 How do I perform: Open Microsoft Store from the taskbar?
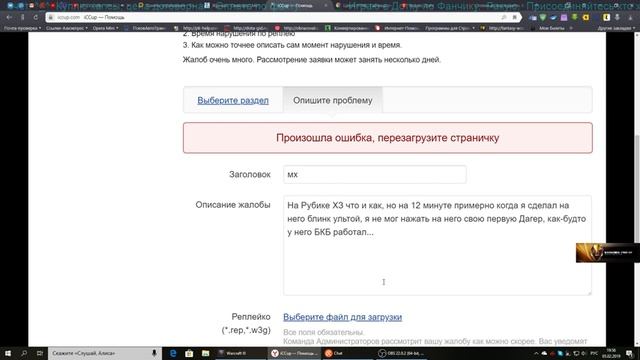(x=189, y=353)
